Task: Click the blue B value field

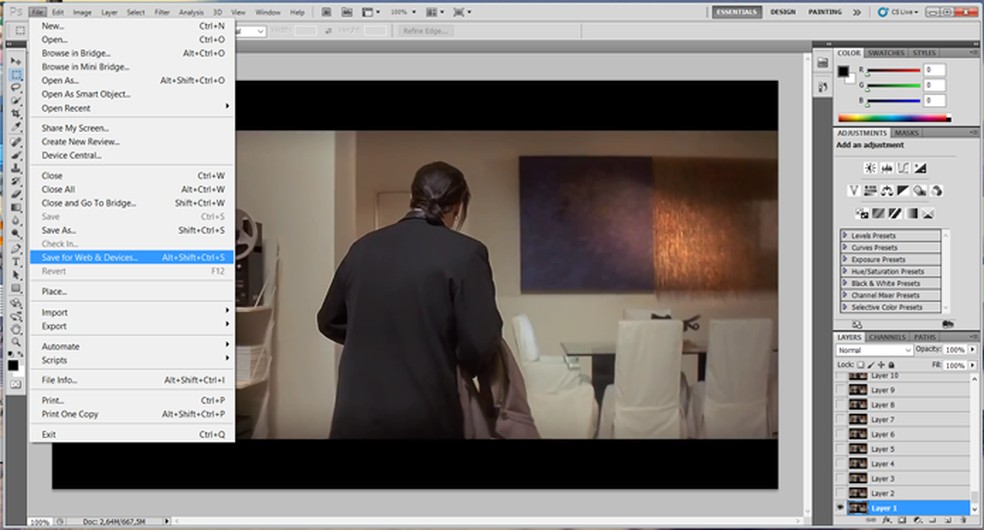Action: coord(934,100)
